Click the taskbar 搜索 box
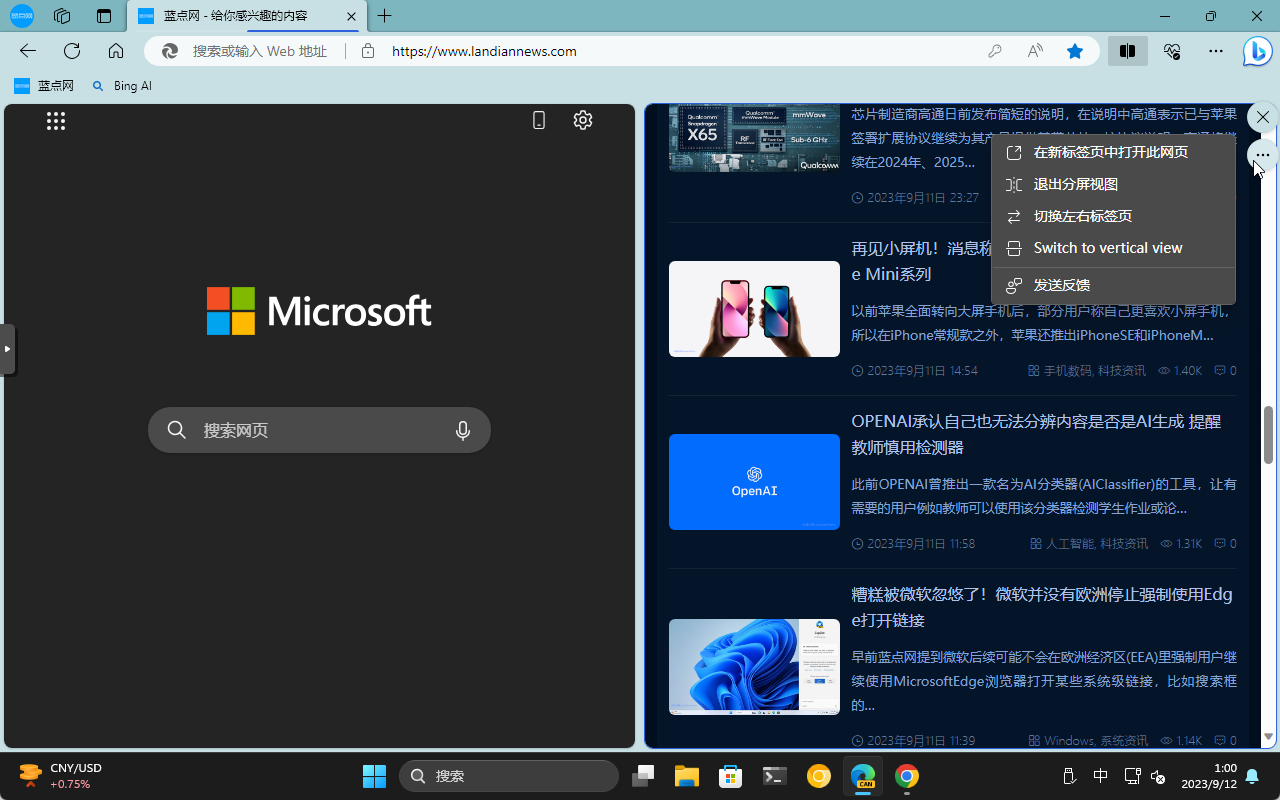The height and width of the screenshot is (800, 1280). (509, 776)
